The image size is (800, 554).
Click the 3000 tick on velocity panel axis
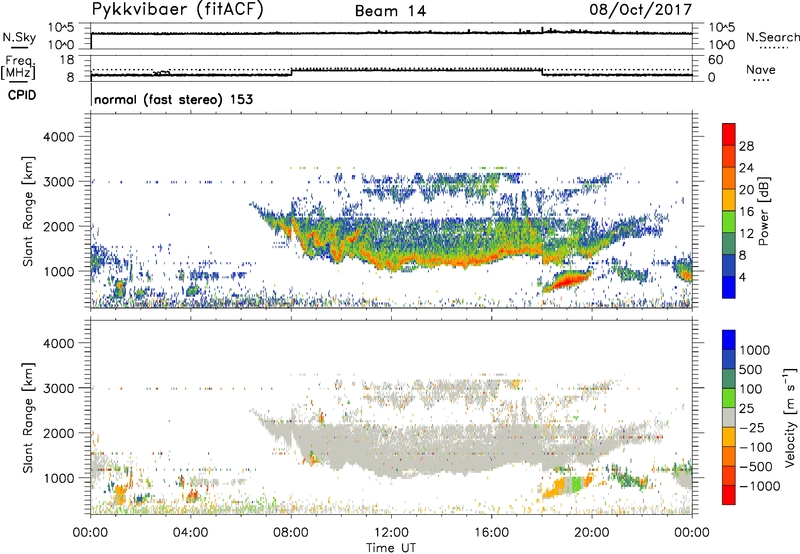click(x=59, y=388)
